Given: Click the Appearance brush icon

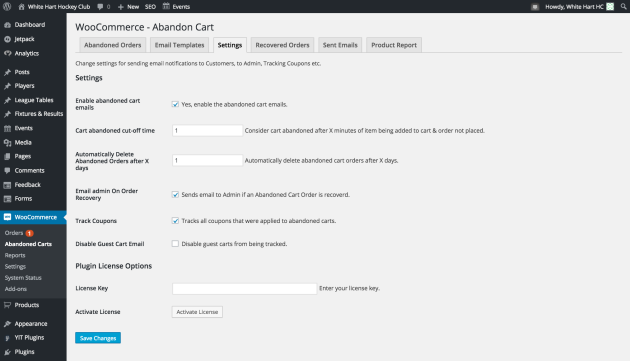Looking at the screenshot, I should click(7, 324).
